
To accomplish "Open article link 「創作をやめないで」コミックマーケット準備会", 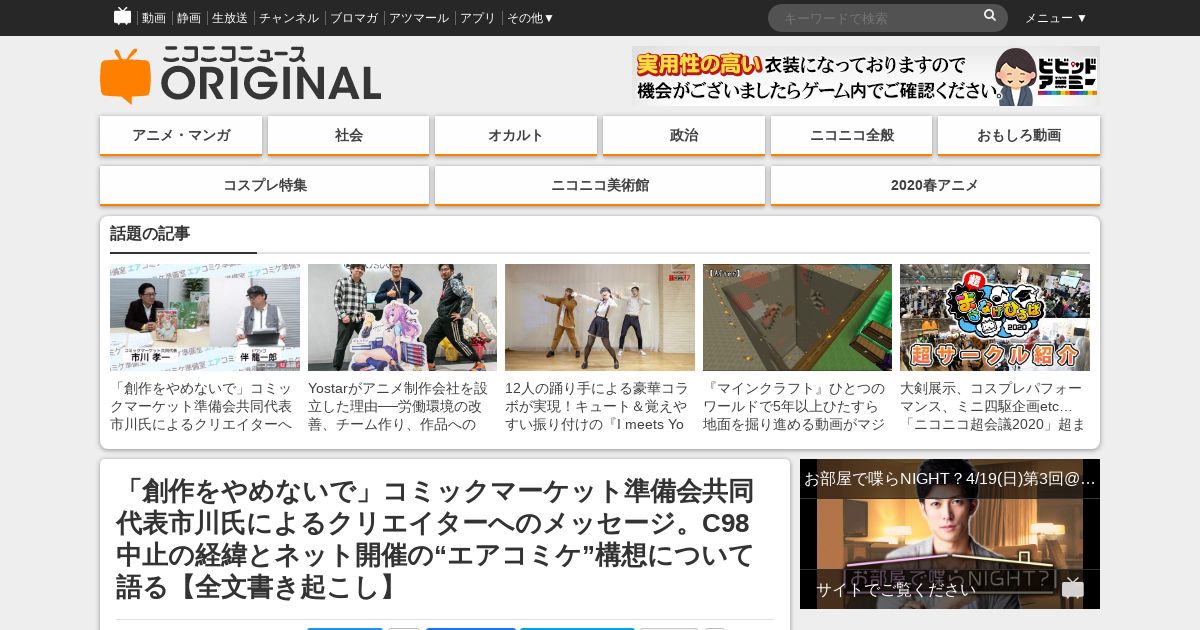I will tap(203, 406).
